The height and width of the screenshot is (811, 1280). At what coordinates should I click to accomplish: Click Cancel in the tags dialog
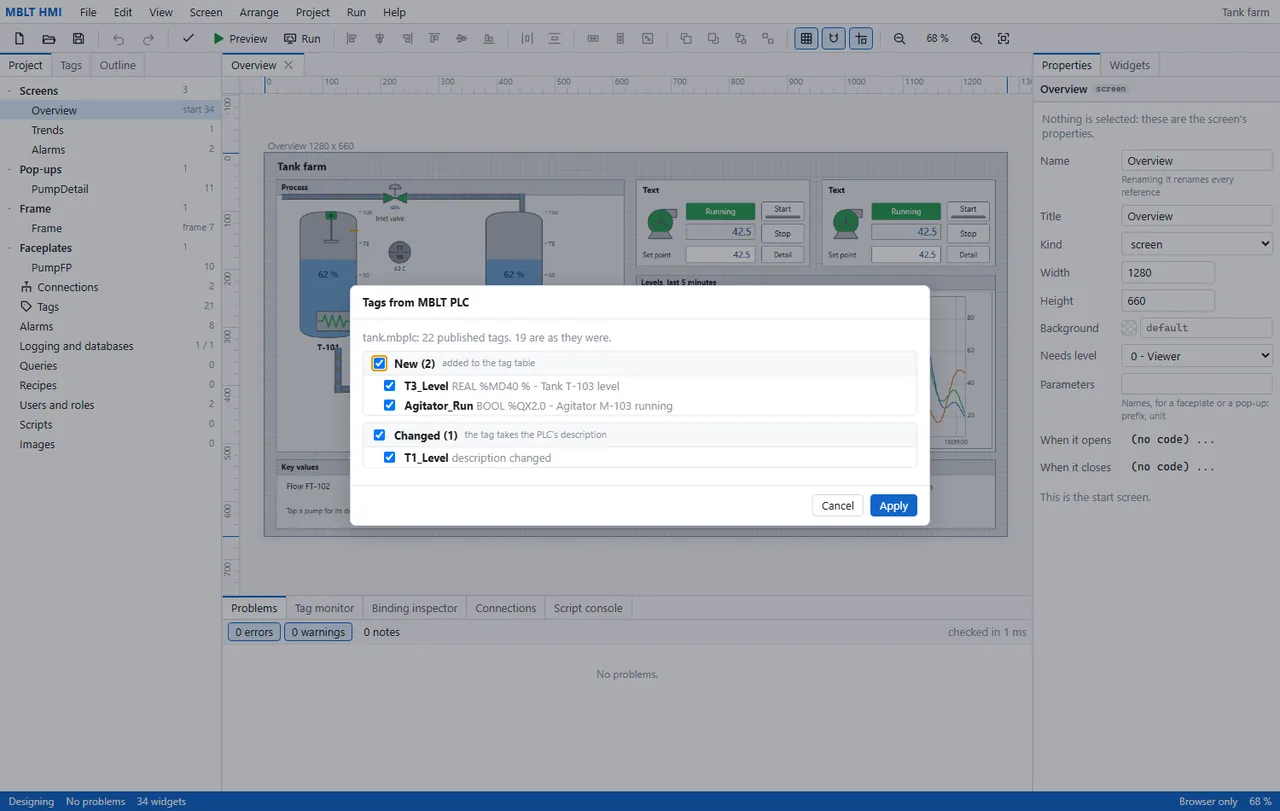click(x=838, y=506)
